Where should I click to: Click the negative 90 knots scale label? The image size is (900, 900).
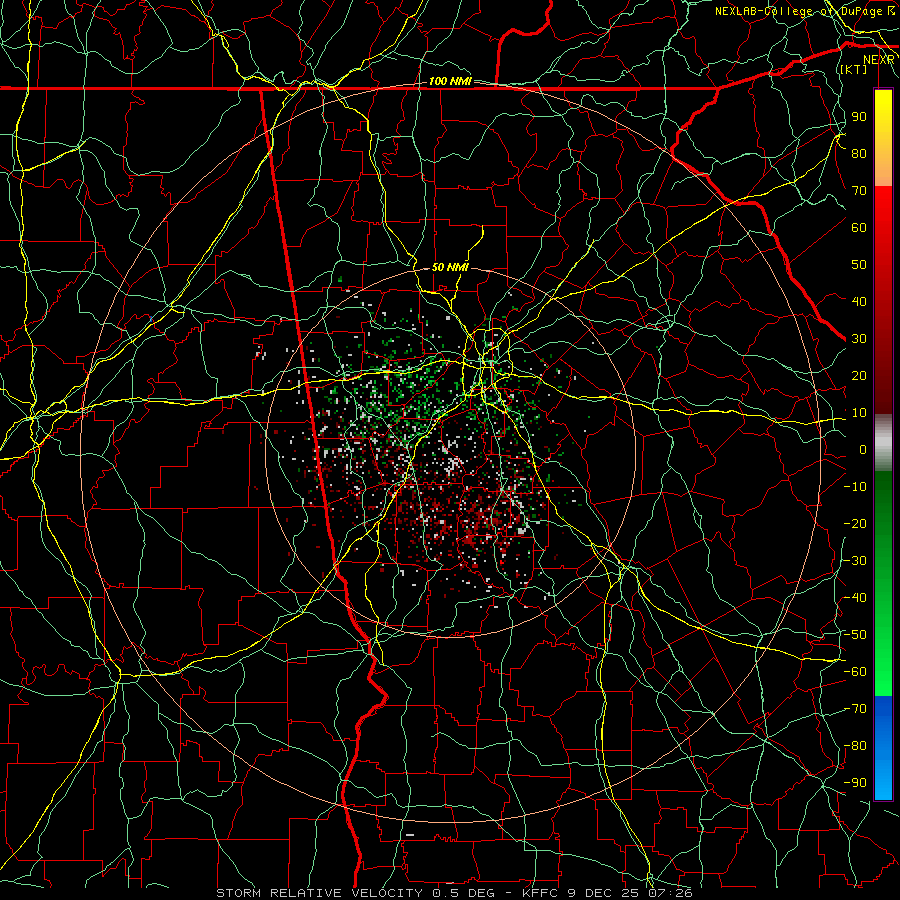pyautogui.click(x=855, y=783)
